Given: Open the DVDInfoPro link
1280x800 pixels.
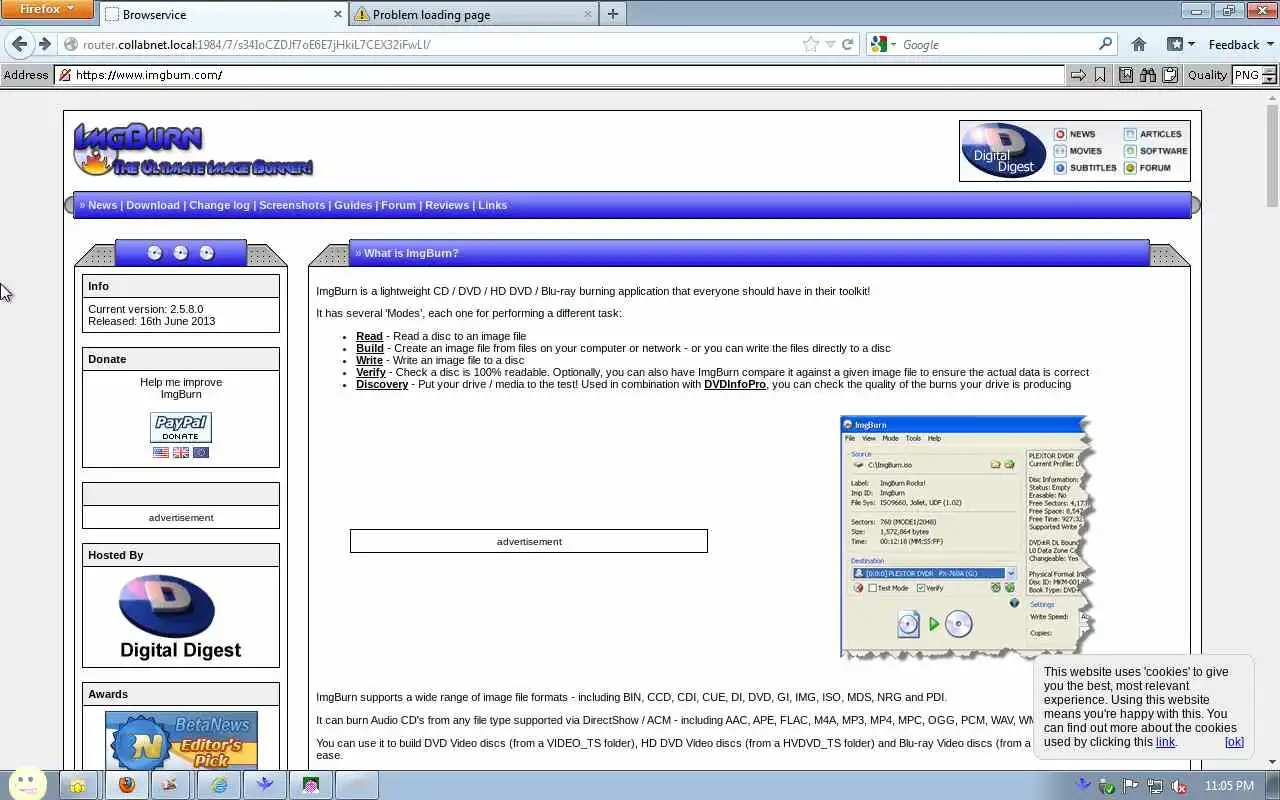Looking at the screenshot, I should click(735, 384).
